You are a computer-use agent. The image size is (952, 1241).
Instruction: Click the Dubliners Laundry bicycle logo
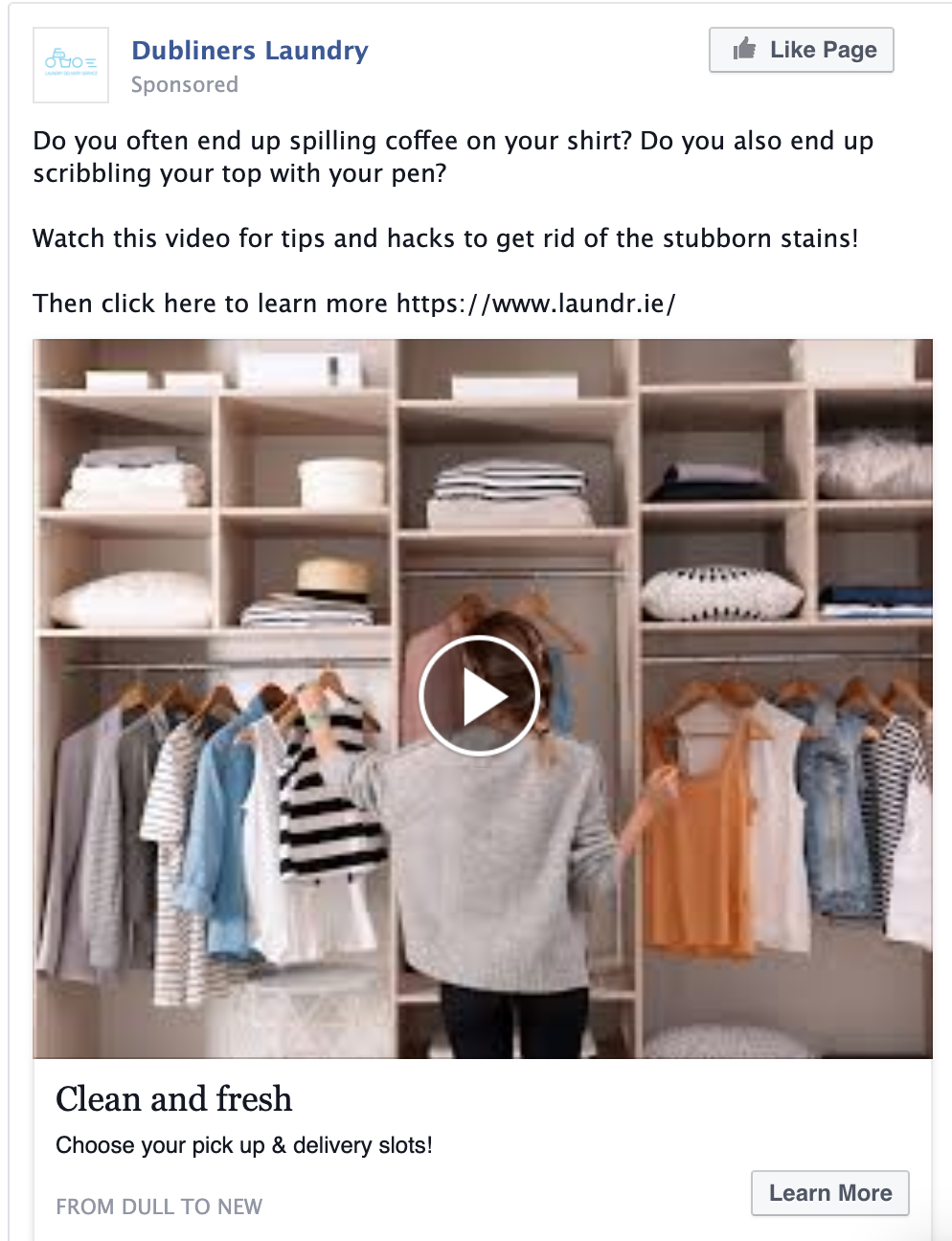pos(71,64)
